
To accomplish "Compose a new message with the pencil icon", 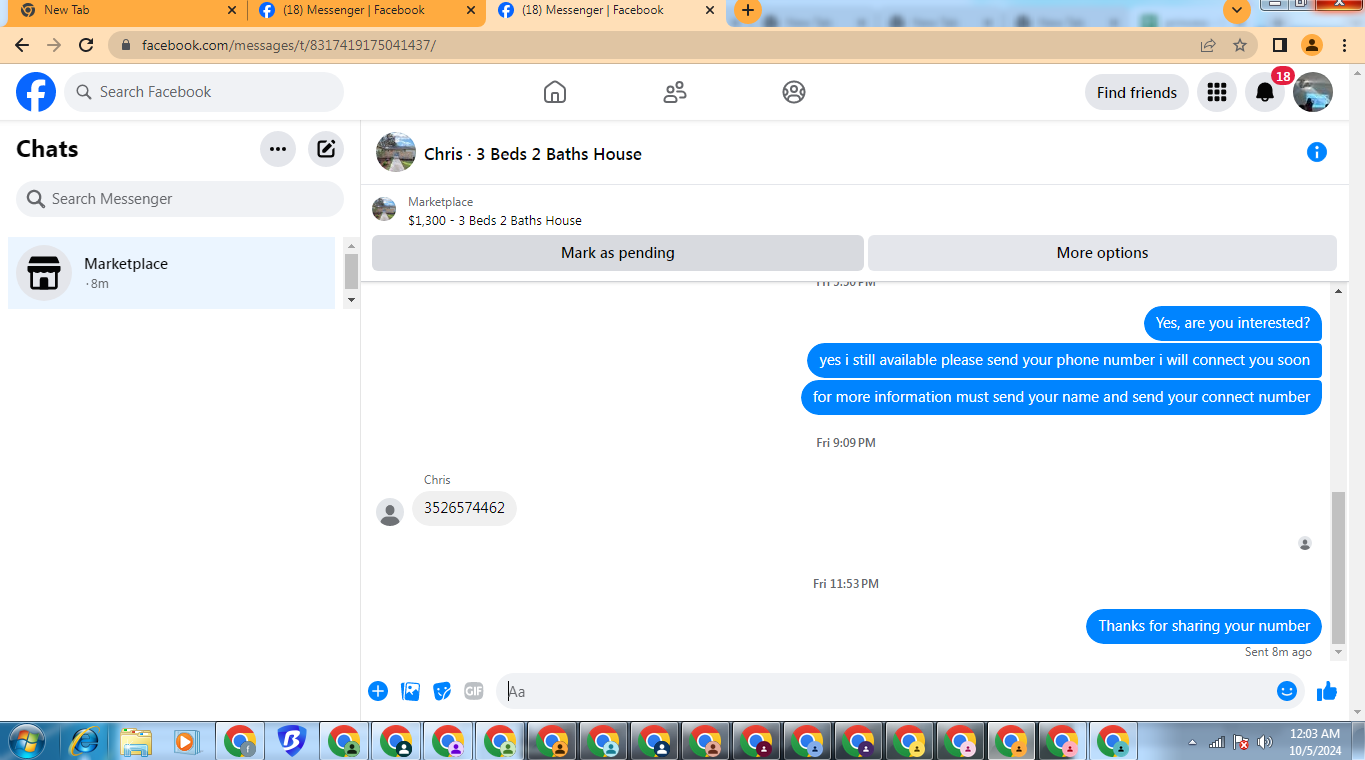I will [326, 149].
